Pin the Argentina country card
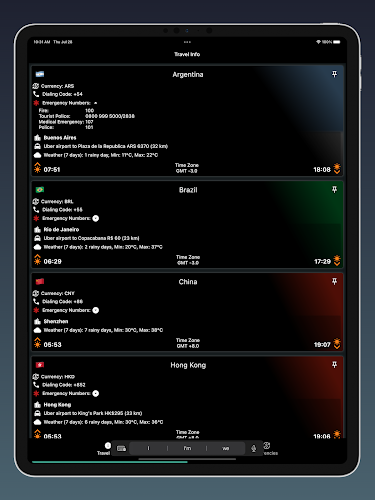 click(x=334, y=74)
